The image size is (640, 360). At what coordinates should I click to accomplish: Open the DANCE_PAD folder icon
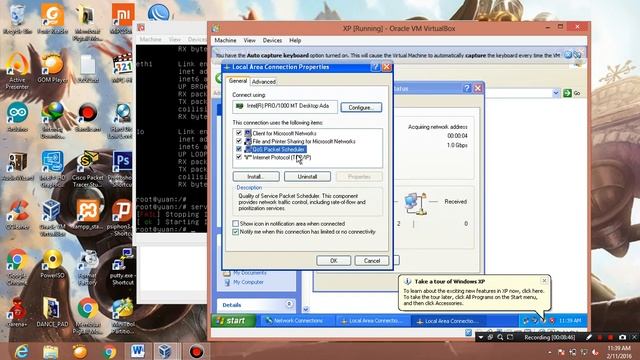[52, 313]
